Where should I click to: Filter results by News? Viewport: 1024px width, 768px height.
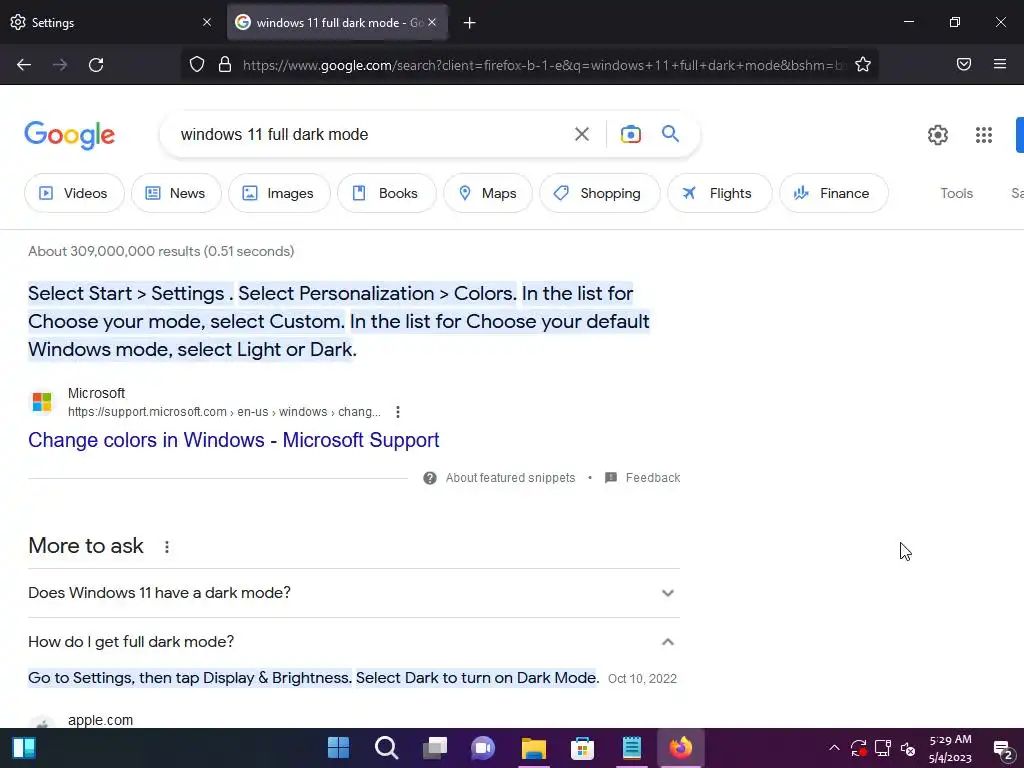point(176,193)
